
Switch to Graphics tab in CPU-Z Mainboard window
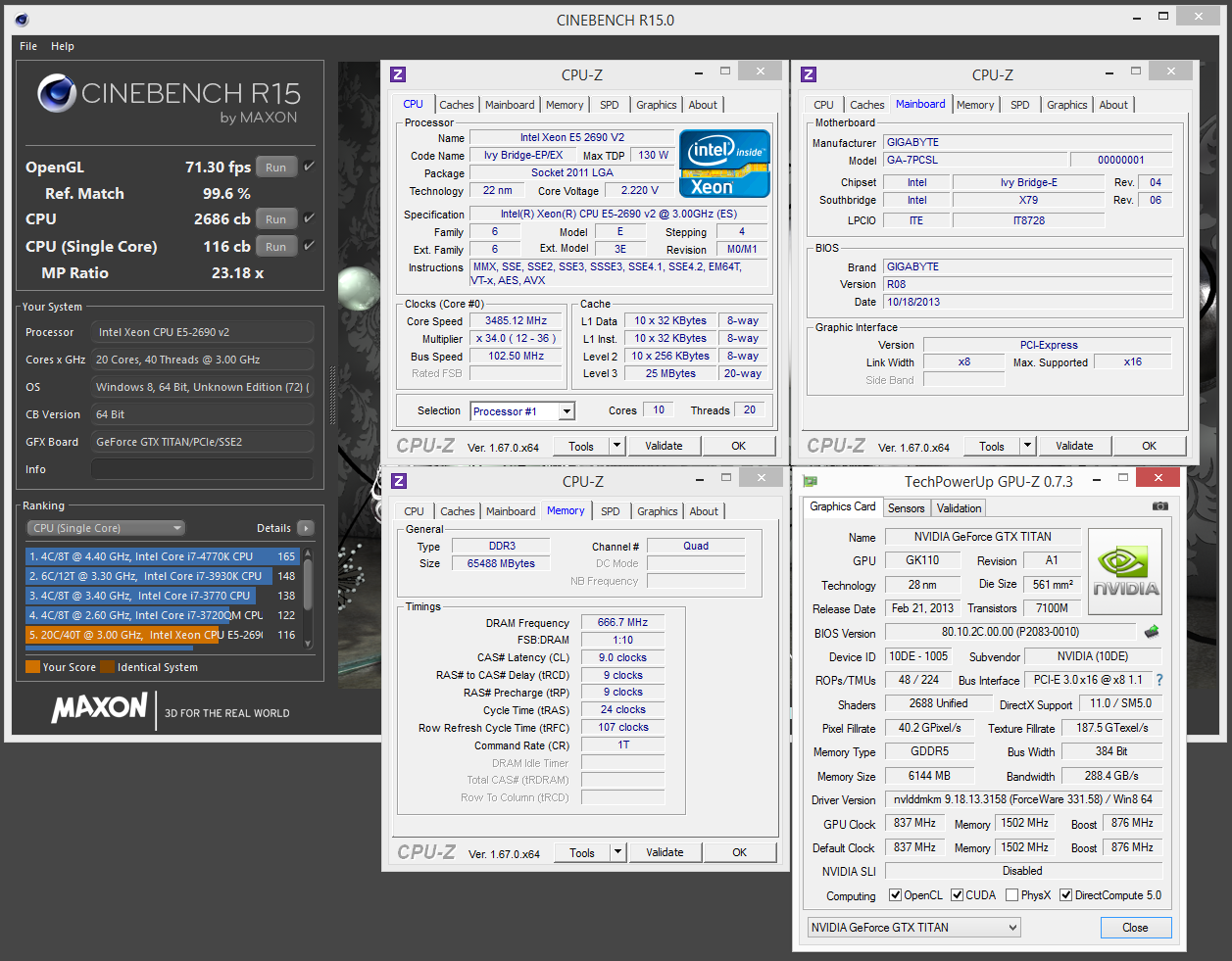point(1066,105)
